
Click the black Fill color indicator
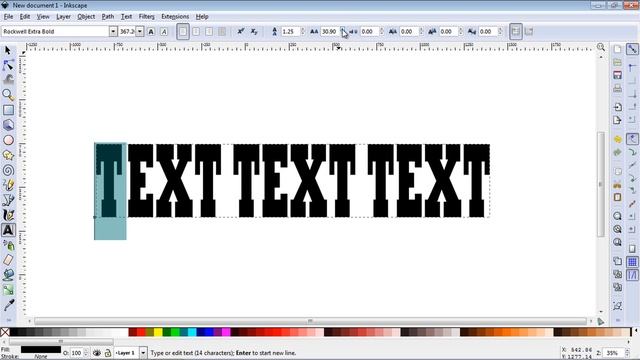tap(41, 350)
